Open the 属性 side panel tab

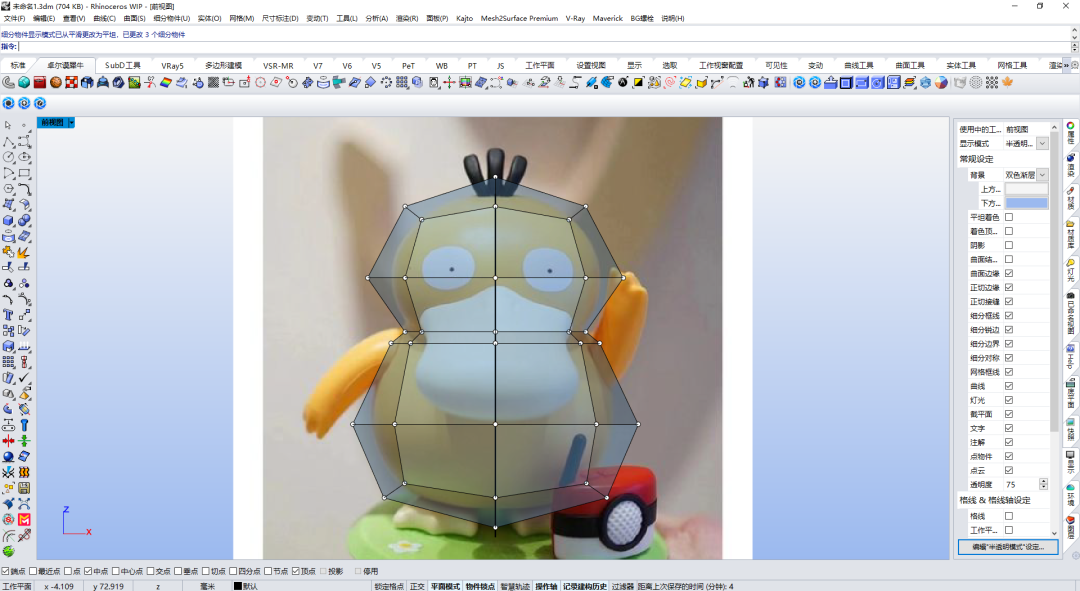click(x=1071, y=133)
